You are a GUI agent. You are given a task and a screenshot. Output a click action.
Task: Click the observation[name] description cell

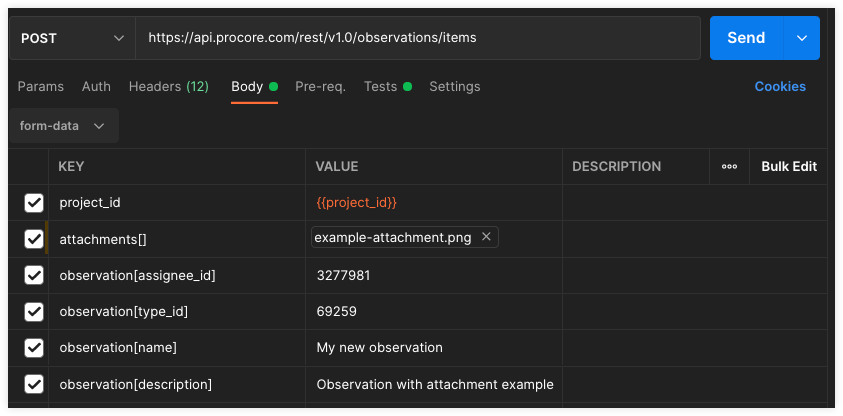tap(695, 348)
